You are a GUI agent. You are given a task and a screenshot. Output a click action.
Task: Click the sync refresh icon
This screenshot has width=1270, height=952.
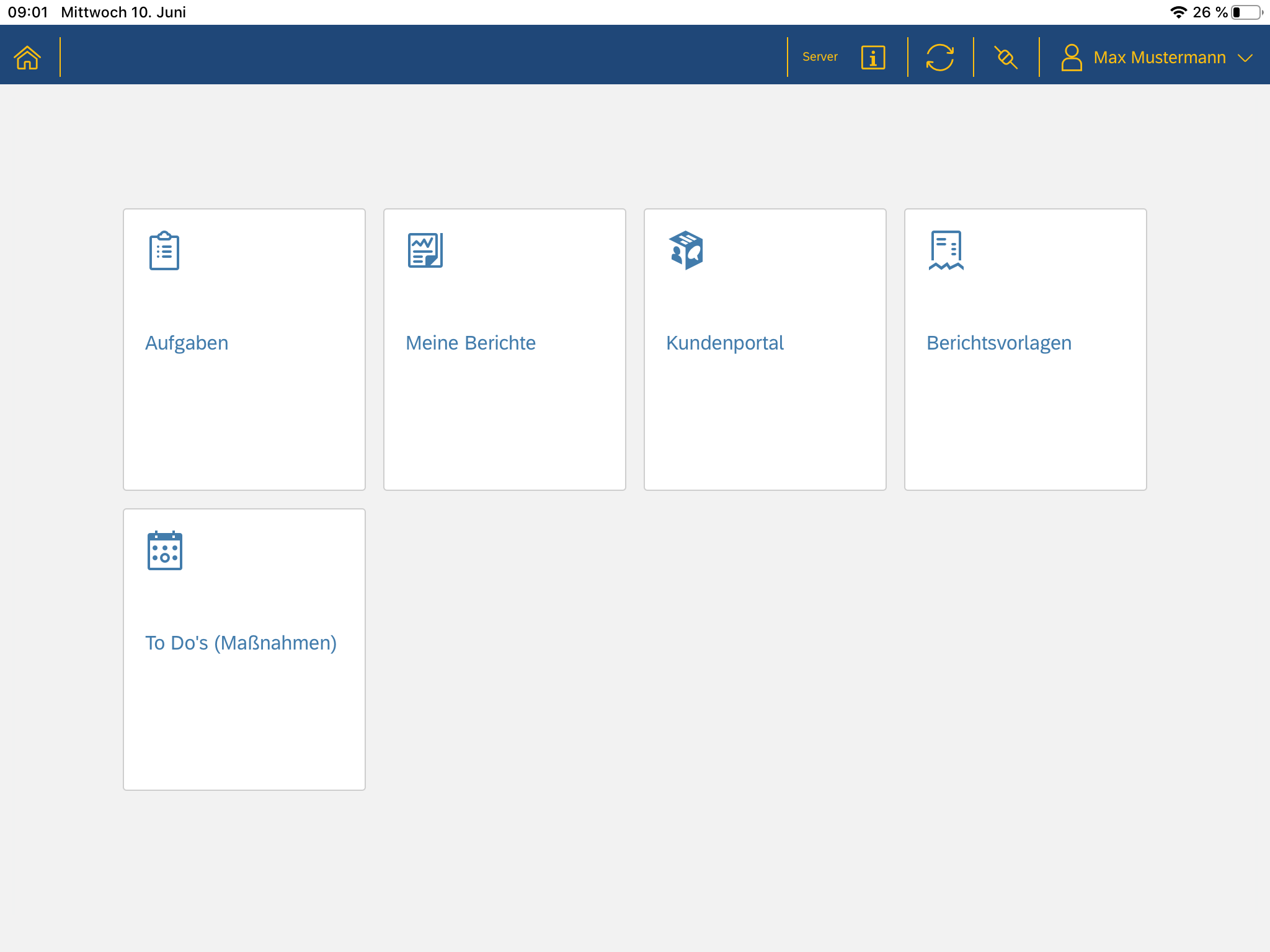(939, 58)
